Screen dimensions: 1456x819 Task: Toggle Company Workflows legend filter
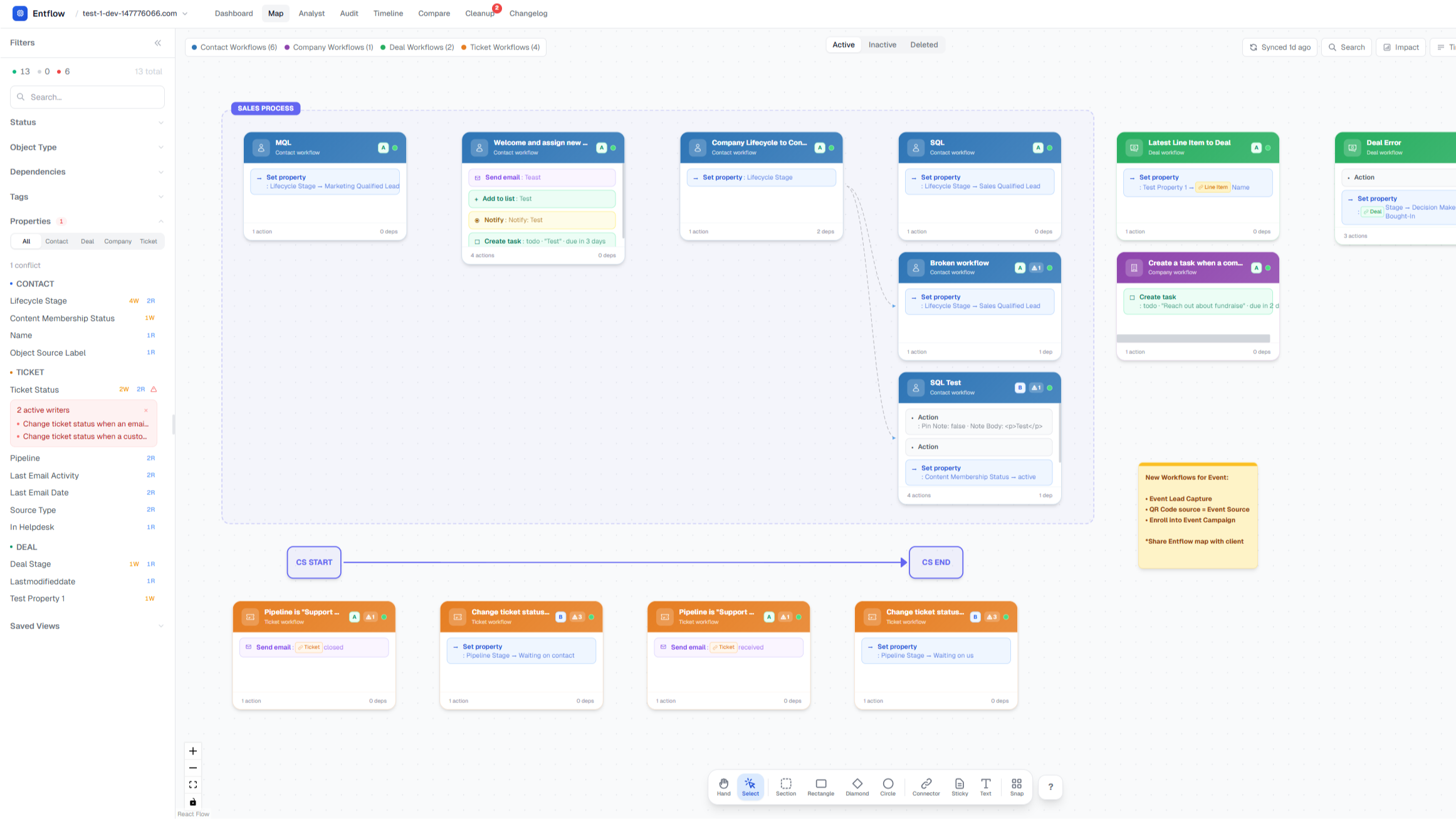[328, 47]
